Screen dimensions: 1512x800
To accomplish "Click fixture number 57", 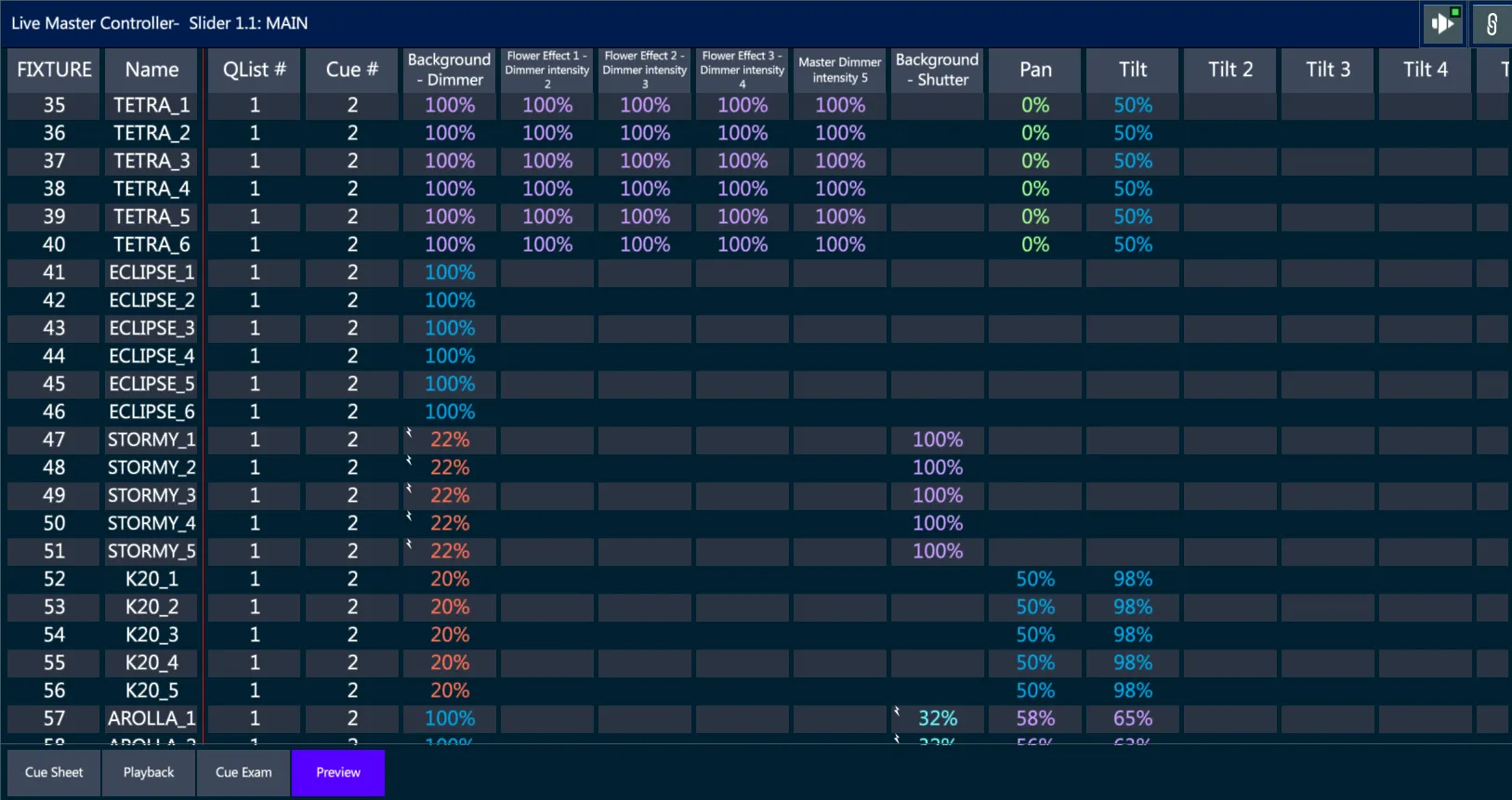I will (x=54, y=718).
